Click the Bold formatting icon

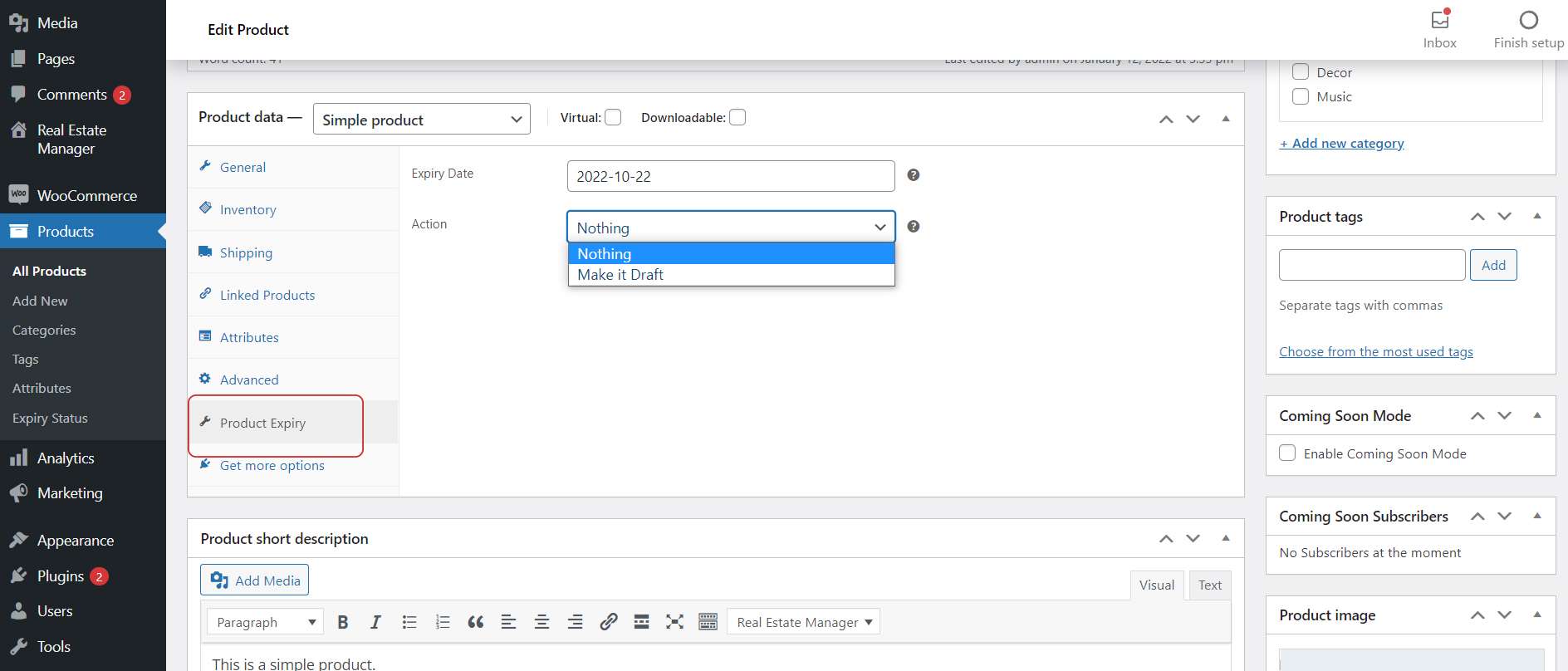coord(342,622)
